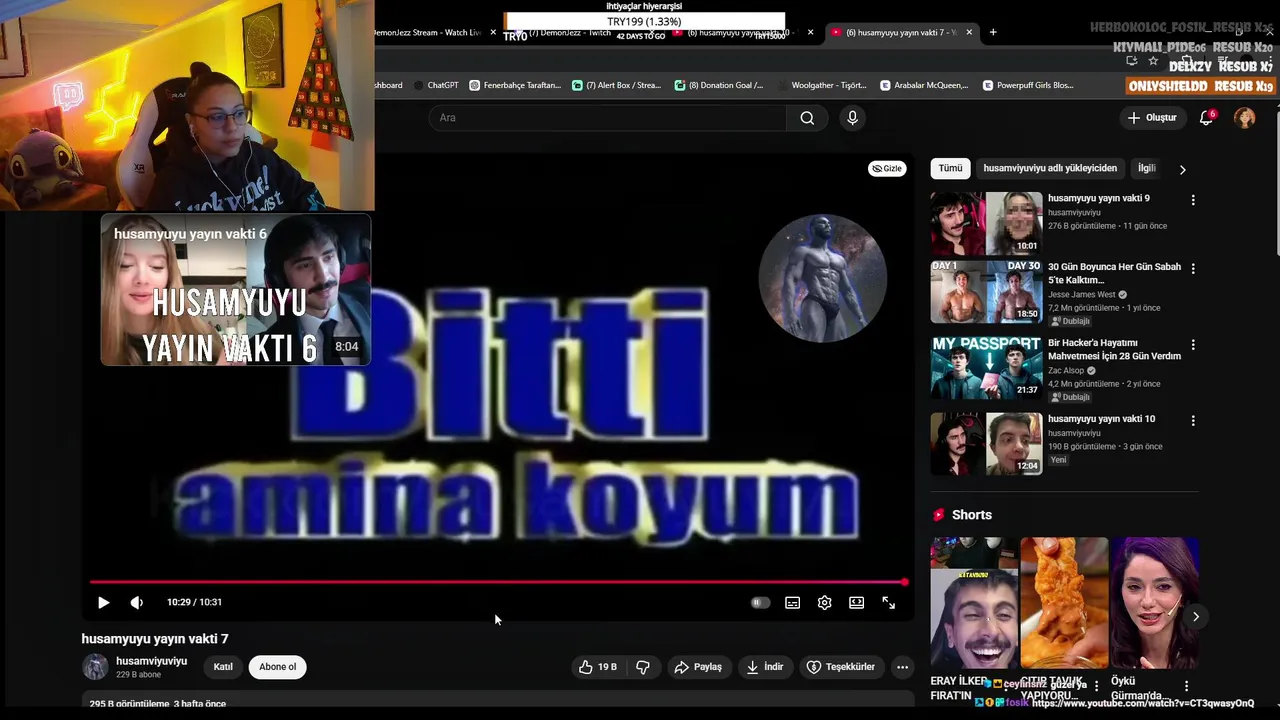1280x720 pixels.
Task: Select husamviyuviyu adlı yükleyiciden chip
Action: coord(1050,168)
